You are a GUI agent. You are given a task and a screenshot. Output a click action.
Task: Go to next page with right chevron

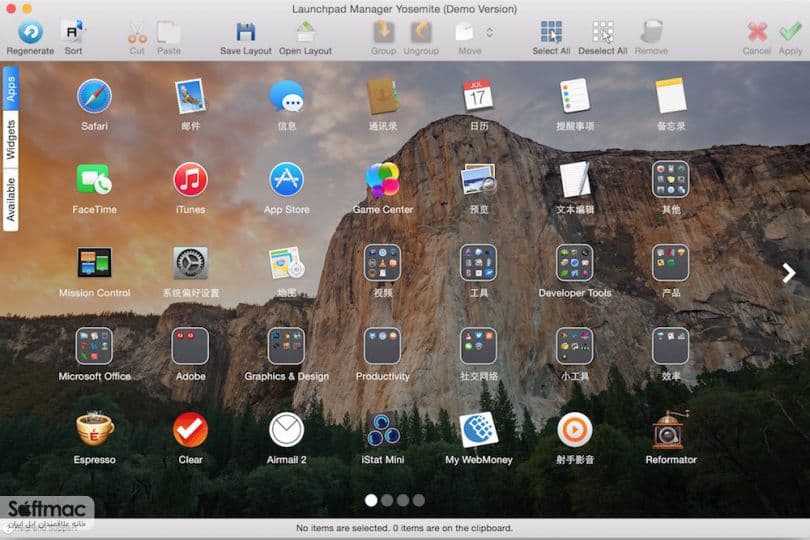[788, 273]
